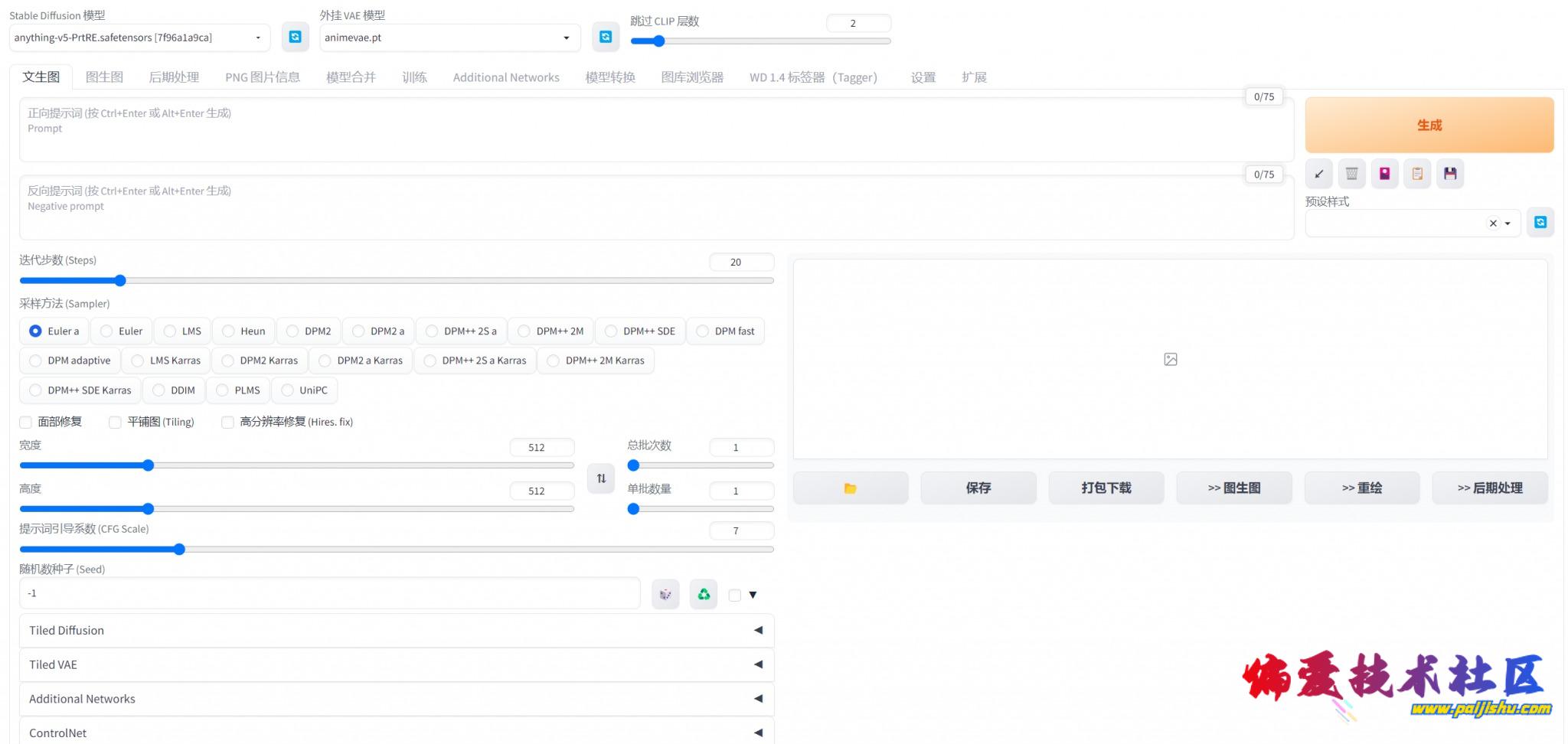Click the negative prompt text box
This screenshot has width=1568, height=744.
656,207
